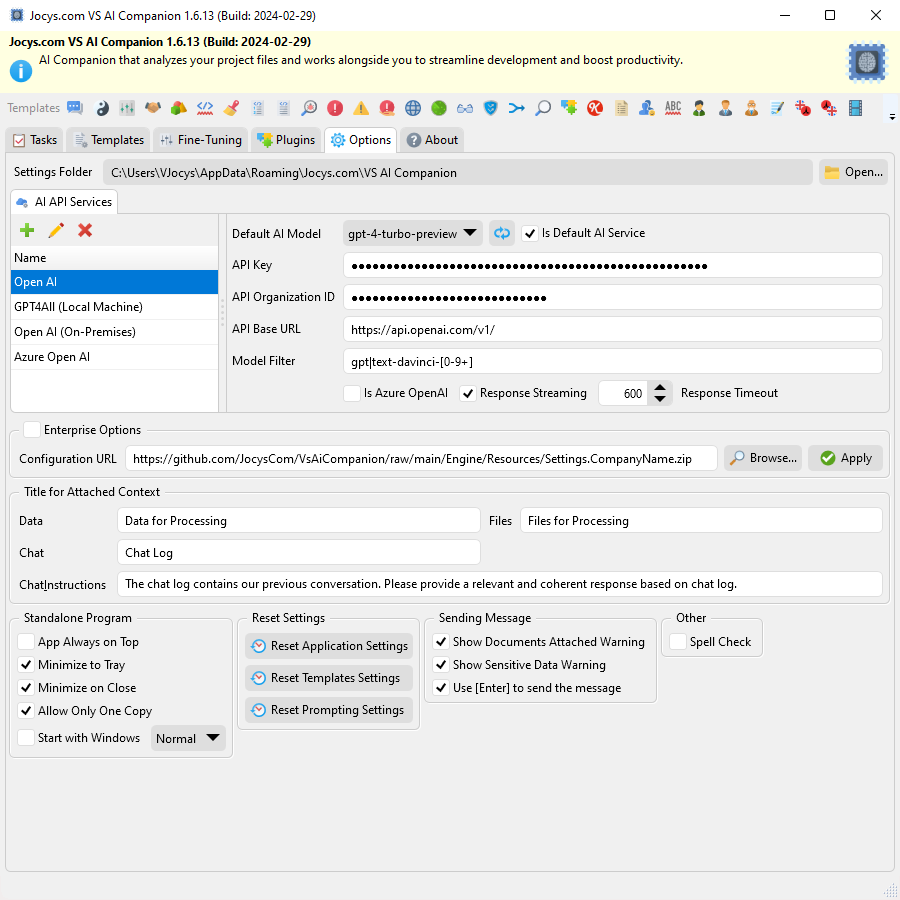Click Reset Prompting Settings

tap(328, 710)
